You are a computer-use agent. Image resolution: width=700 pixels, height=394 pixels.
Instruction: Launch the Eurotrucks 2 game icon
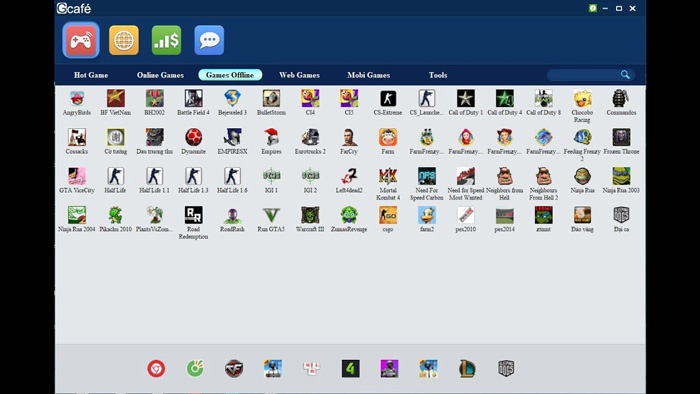(310, 137)
